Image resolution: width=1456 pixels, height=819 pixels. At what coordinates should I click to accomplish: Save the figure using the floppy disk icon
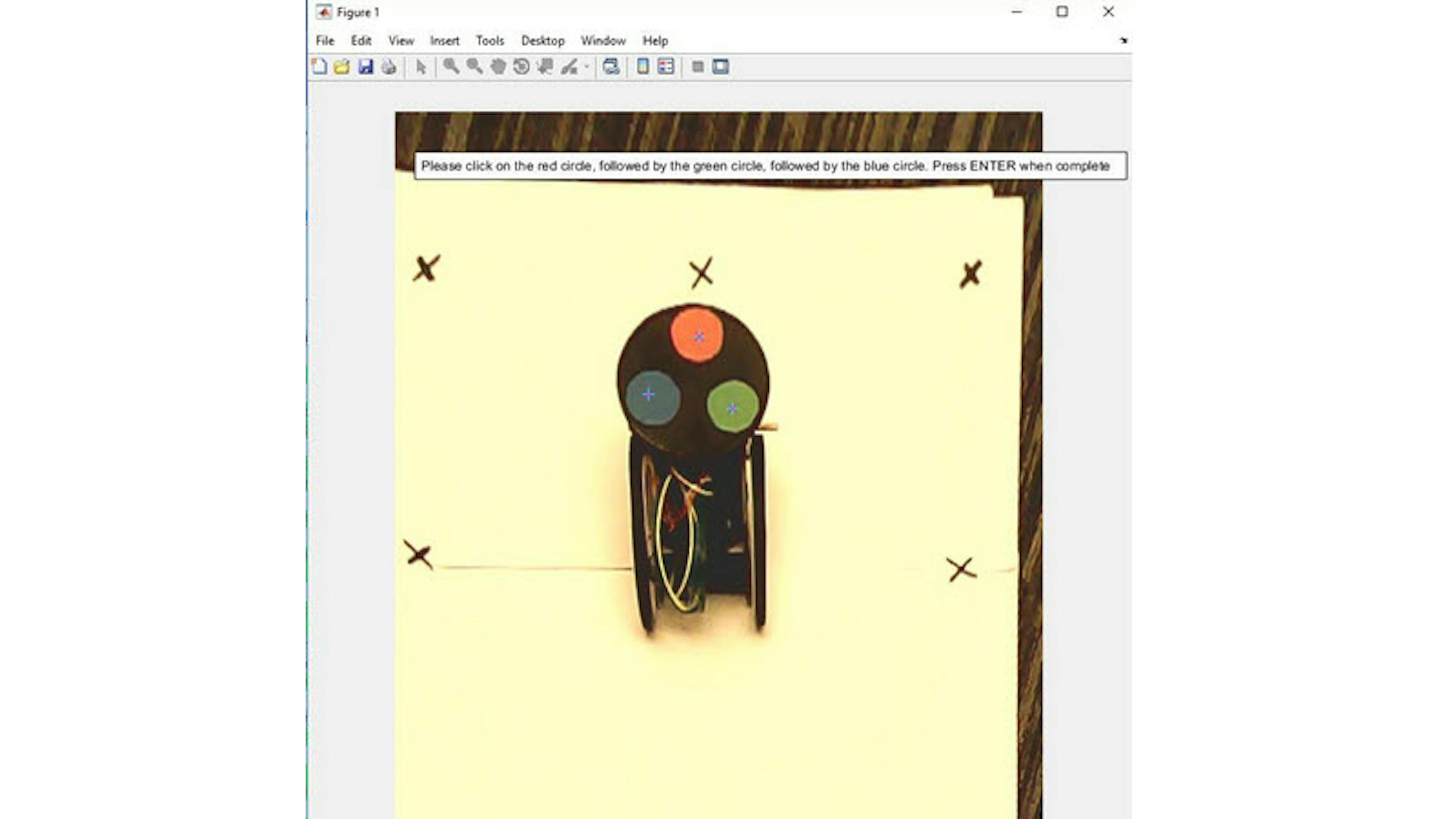pos(366,67)
